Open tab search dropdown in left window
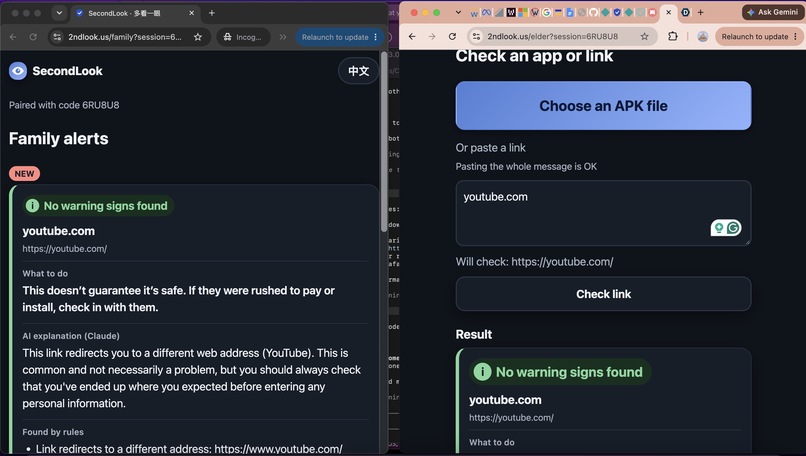The width and height of the screenshot is (806, 456). pos(59,13)
